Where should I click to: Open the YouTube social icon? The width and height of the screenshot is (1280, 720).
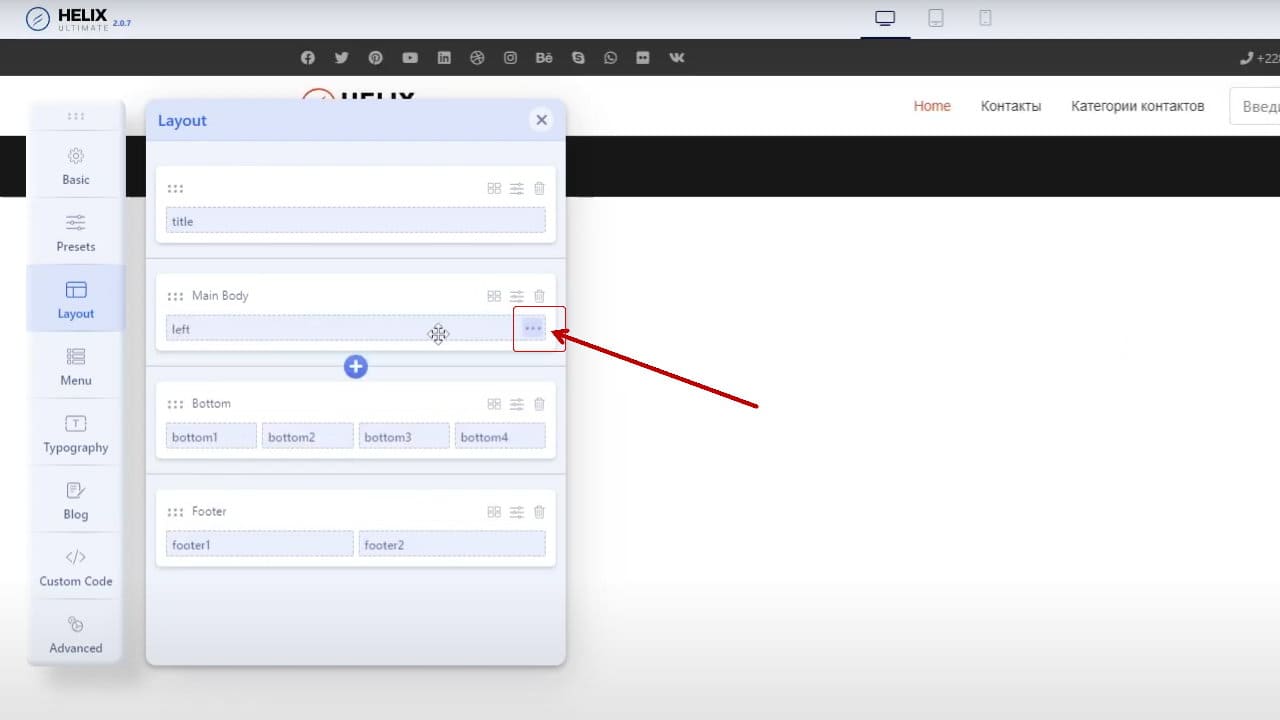410,58
